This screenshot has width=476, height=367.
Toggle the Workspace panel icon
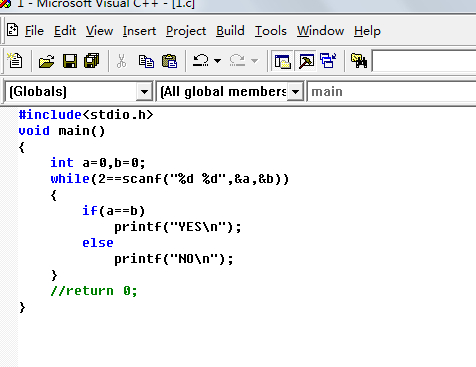pyautogui.click(x=282, y=61)
